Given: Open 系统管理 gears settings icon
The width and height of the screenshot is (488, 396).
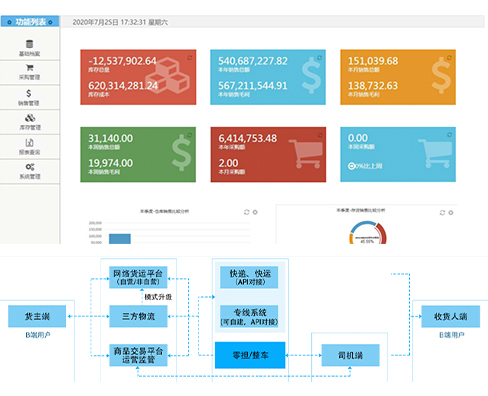Looking at the screenshot, I should (x=30, y=167).
